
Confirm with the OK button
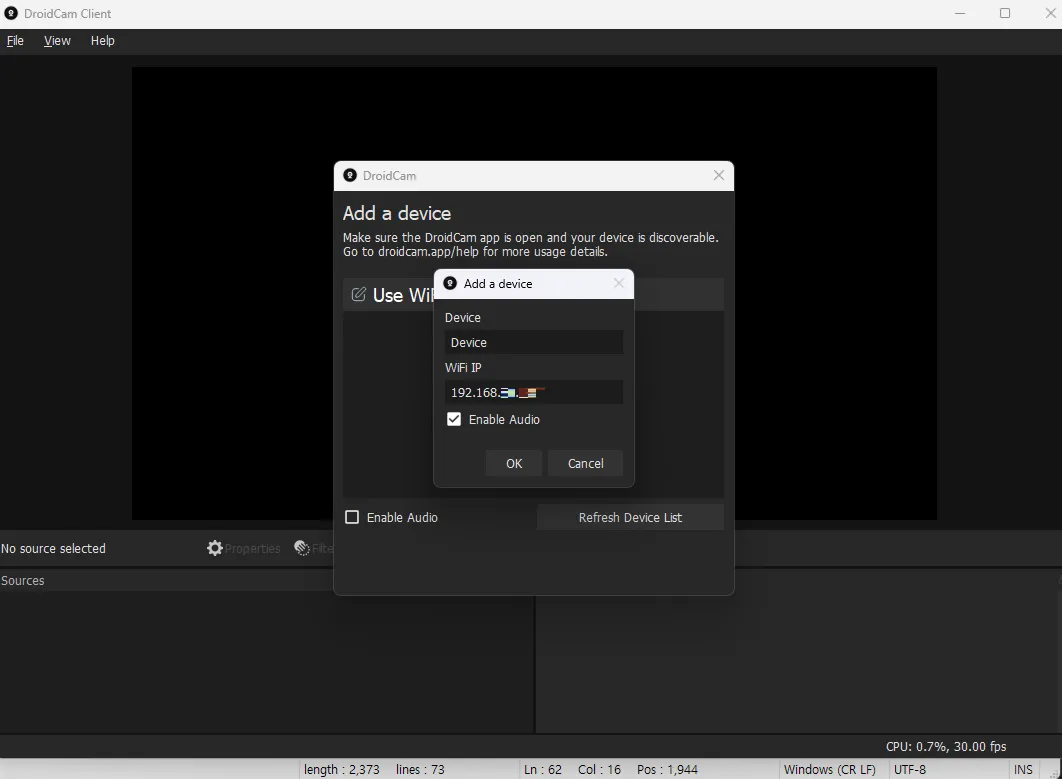point(513,463)
